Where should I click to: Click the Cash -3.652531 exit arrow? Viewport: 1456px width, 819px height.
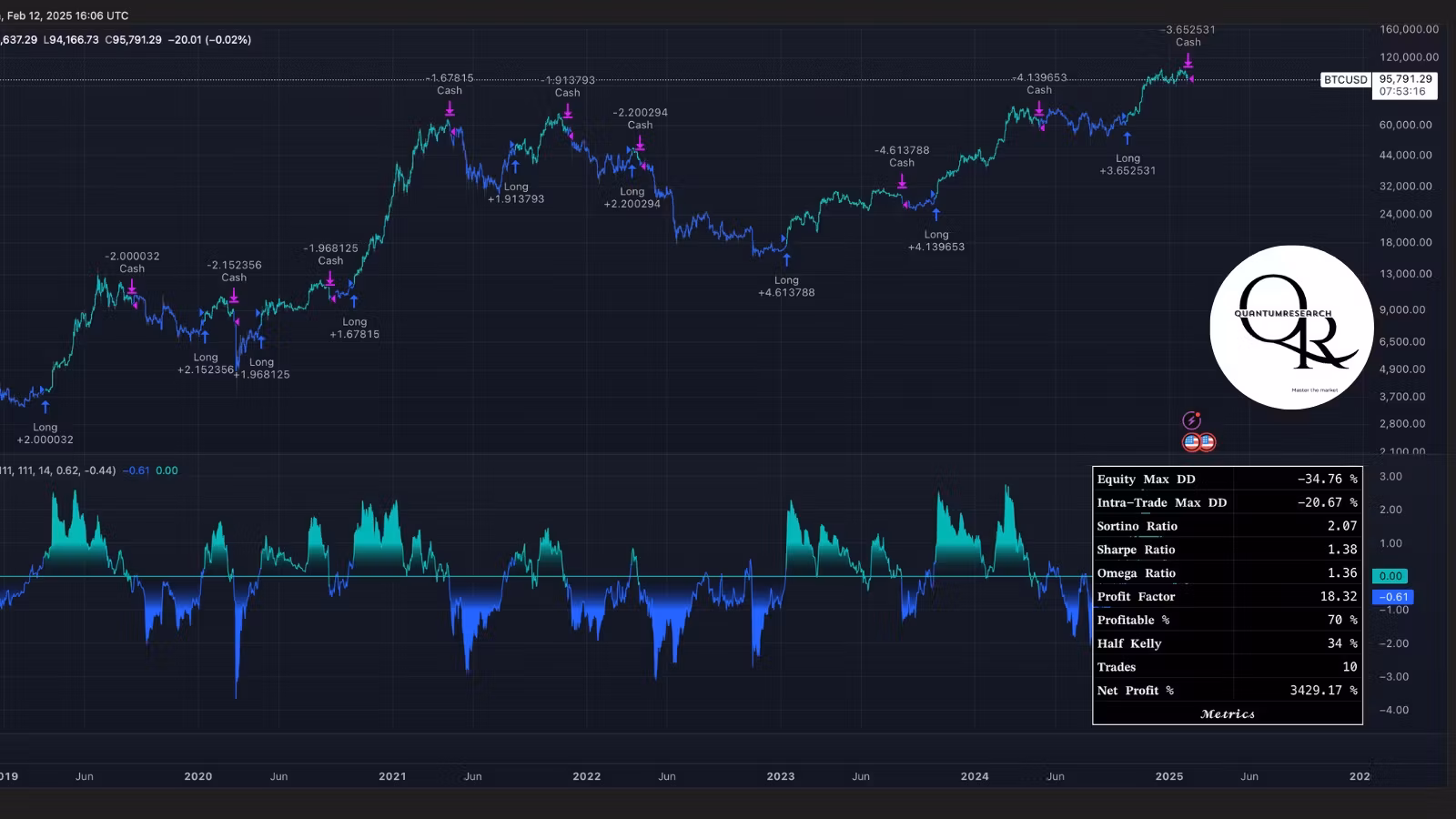tap(1188, 61)
